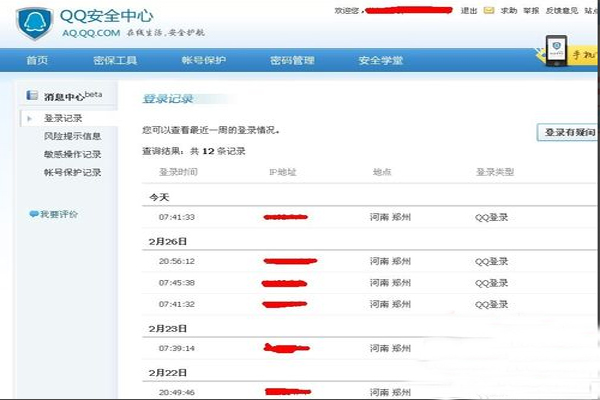
Task: Click the 今天 date group heading
Action: pyautogui.click(x=159, y=197)
